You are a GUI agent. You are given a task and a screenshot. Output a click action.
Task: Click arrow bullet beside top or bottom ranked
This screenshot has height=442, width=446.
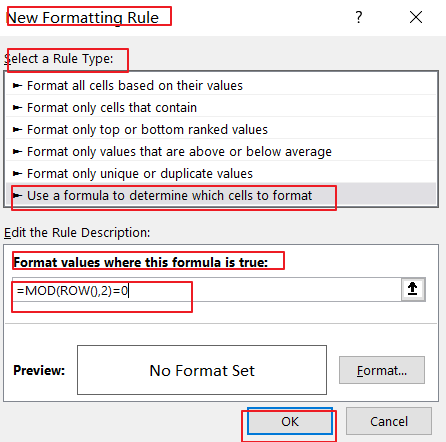pos(17,130)
